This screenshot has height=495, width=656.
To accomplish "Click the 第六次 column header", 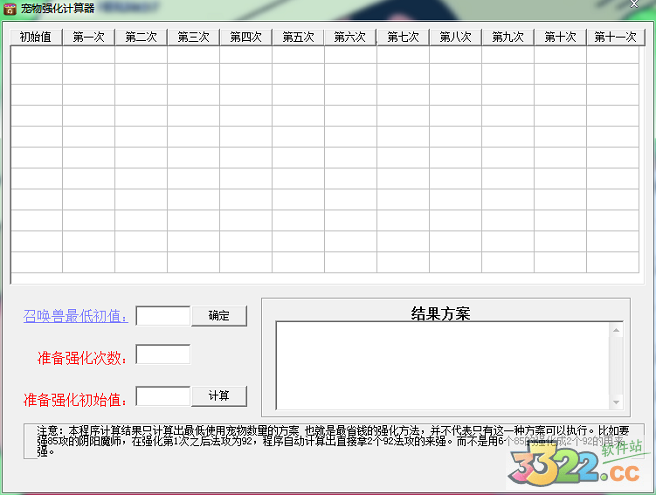I will click(350, 37).
